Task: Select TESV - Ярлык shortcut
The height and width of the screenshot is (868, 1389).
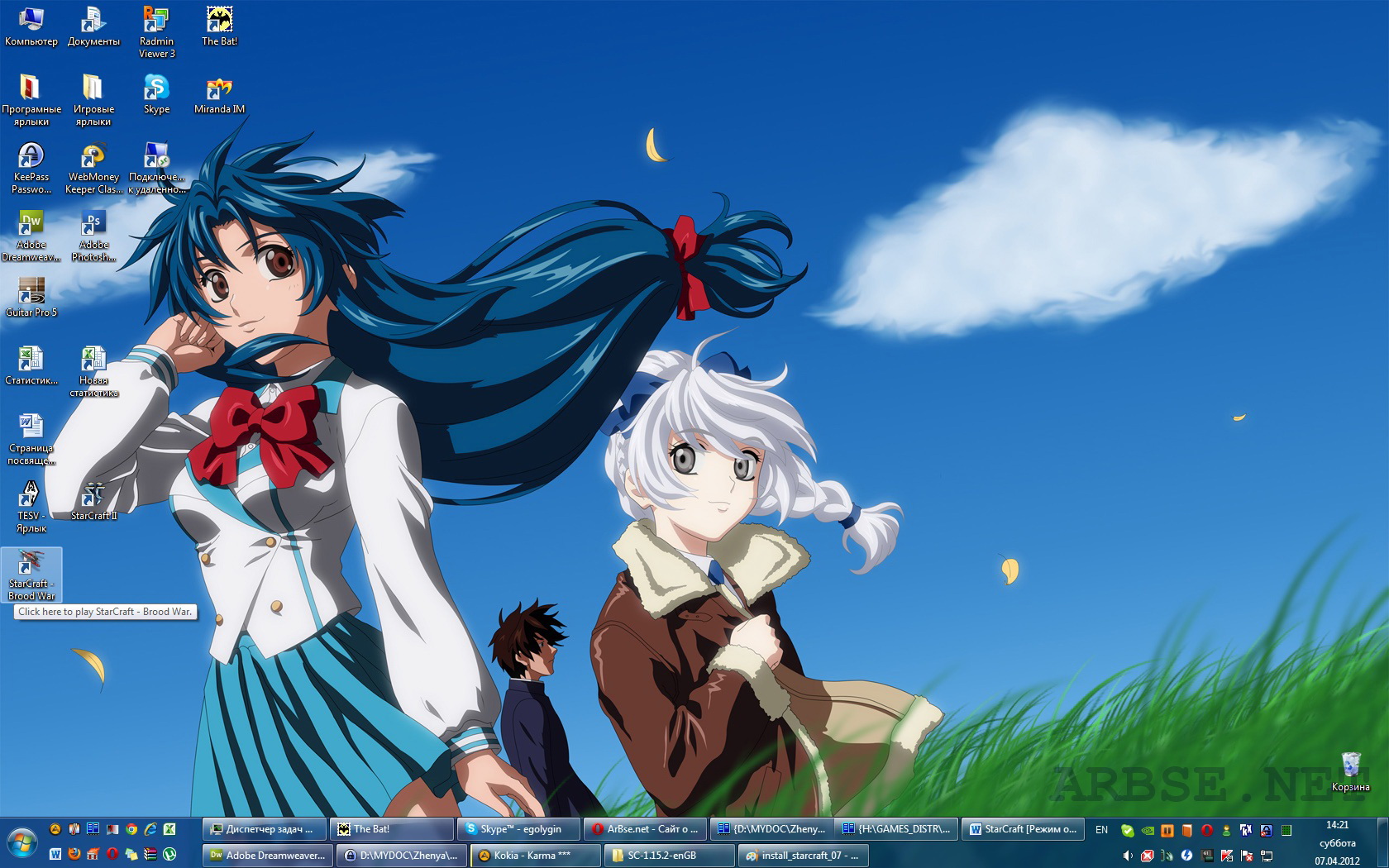Action: [31, 507]
